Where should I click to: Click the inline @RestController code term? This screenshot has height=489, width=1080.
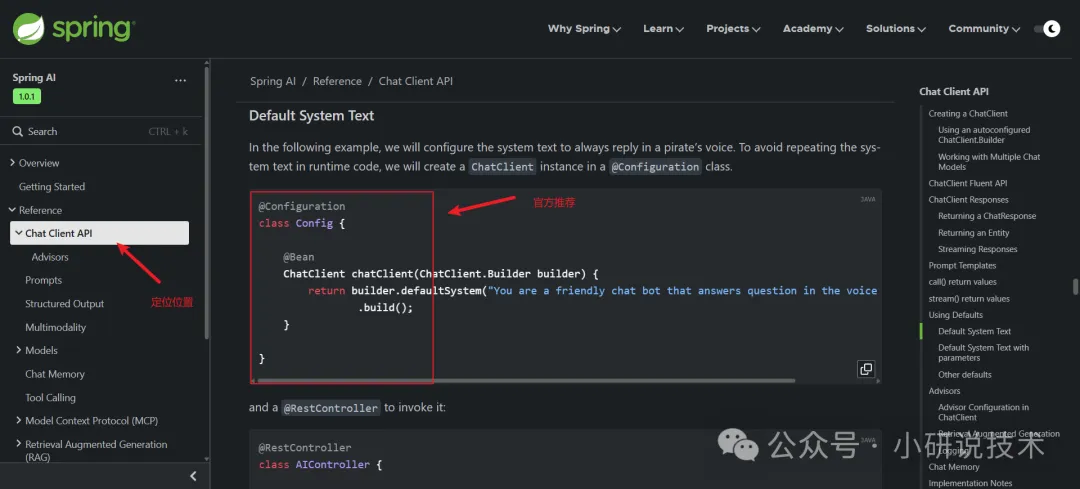[x=331, y=408]
